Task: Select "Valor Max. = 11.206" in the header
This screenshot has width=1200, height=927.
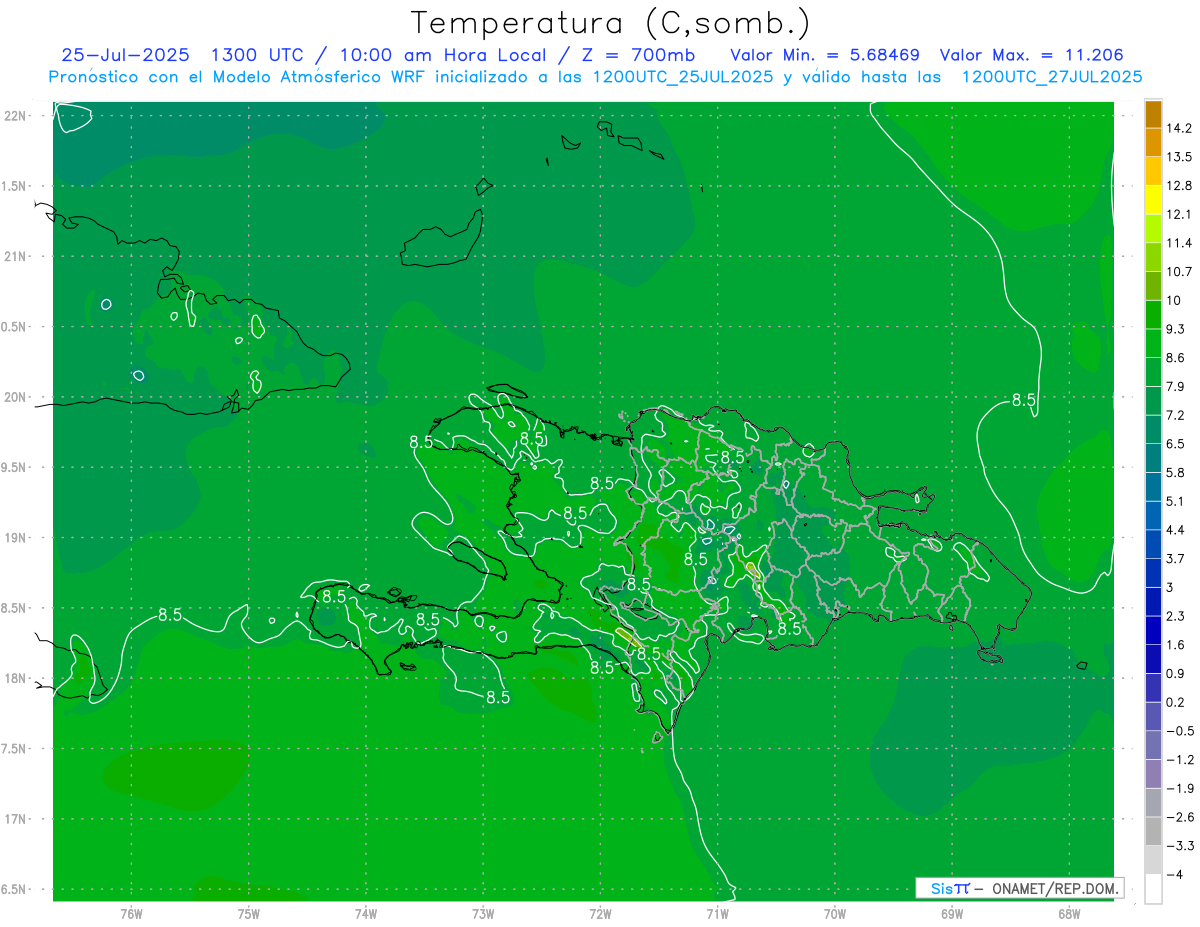Action: pyautogui.click(x=1033, y=55)
